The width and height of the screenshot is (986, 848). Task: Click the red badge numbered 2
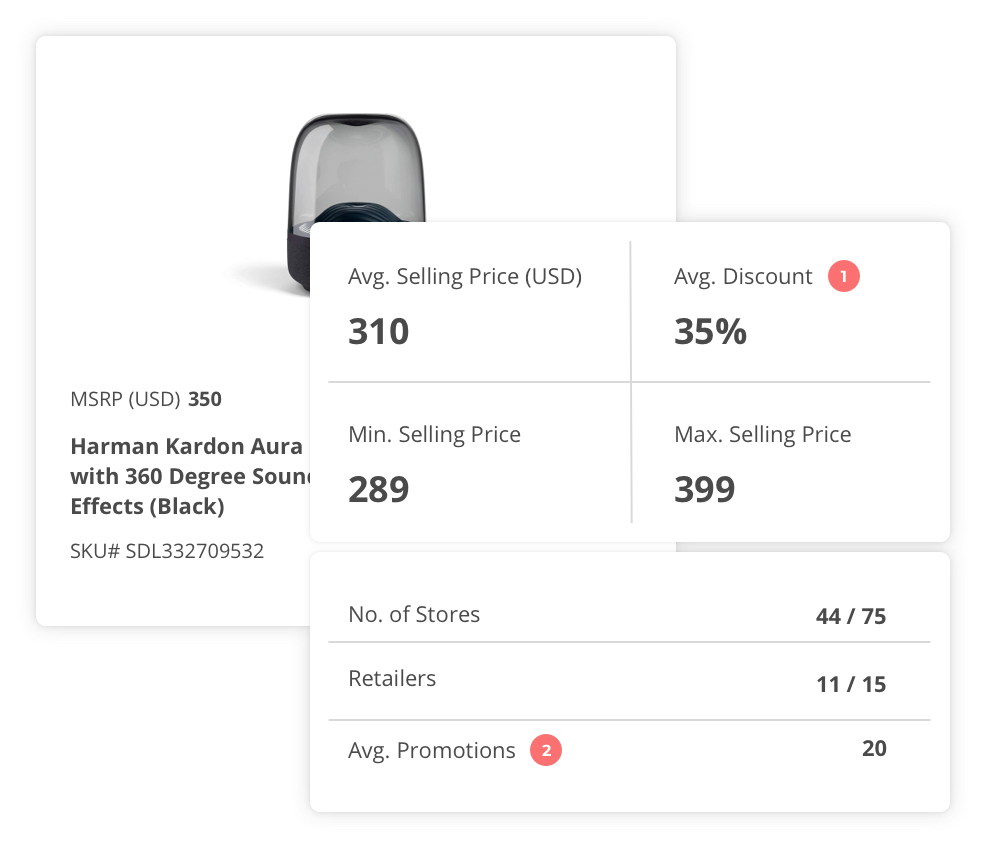pyautogui.click(x=546, y=750)
